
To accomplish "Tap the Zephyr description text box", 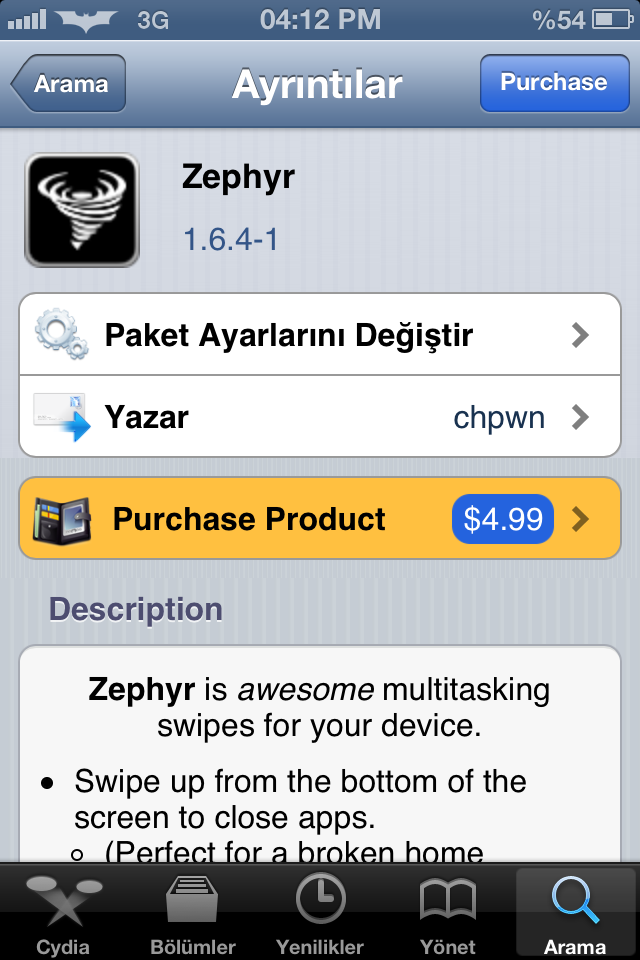I will coord(320,754).
